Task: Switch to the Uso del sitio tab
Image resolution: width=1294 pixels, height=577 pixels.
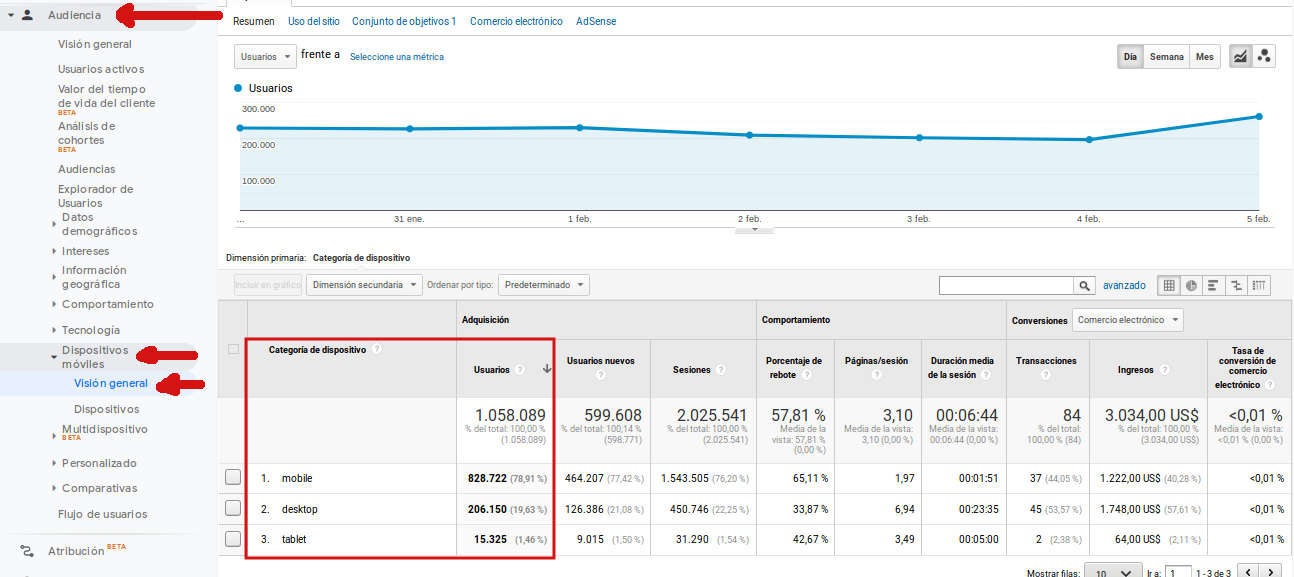Action: pyautogui.click(x=313, y=21)
